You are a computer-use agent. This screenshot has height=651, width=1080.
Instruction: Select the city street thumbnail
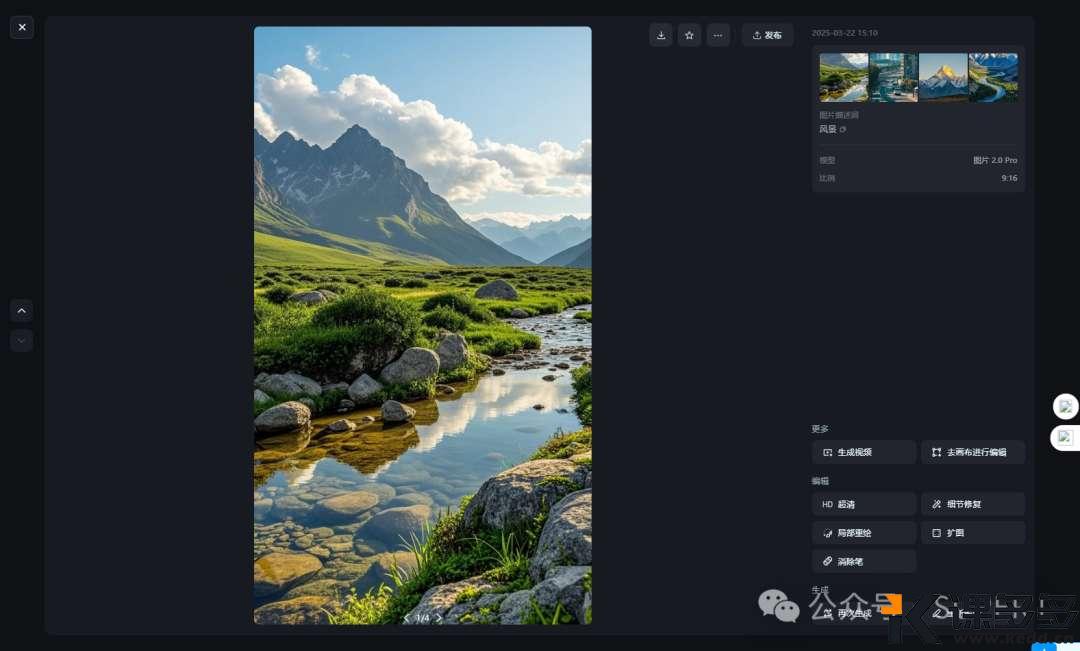point(893,77)
